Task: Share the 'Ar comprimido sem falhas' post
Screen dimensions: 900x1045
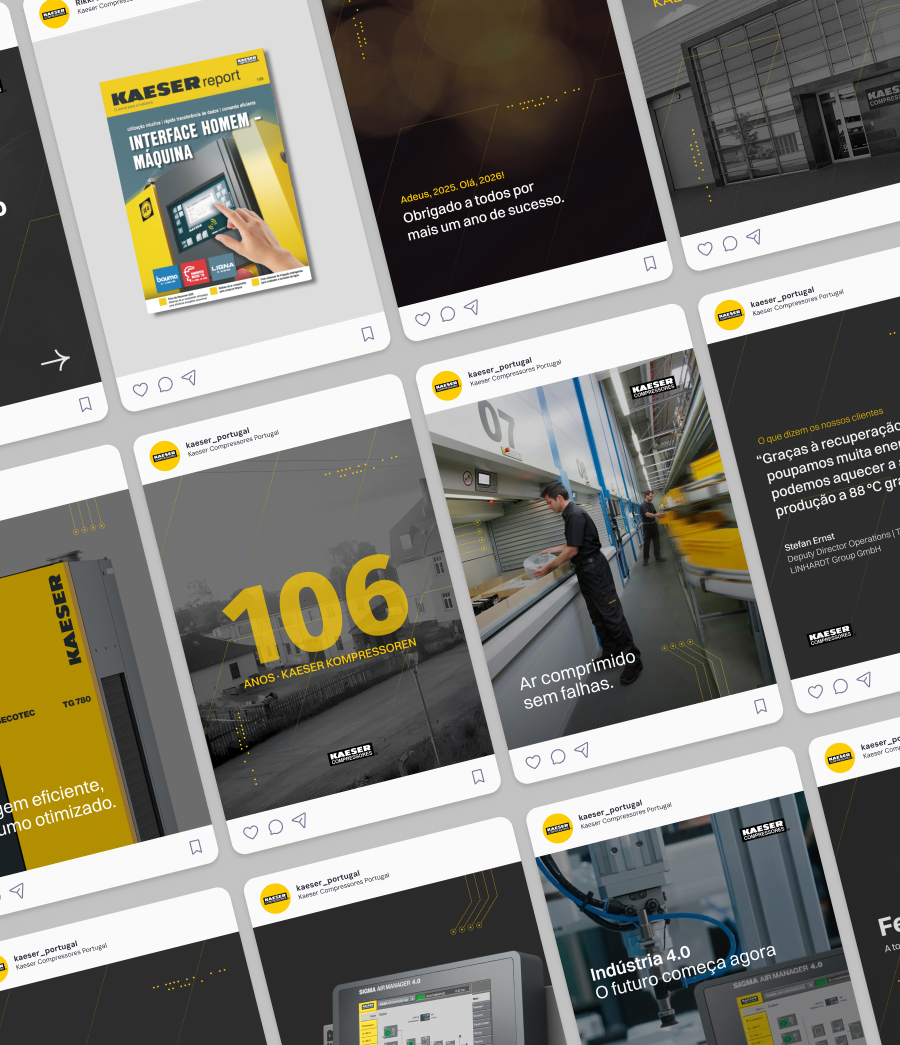Action: (583, 750)
